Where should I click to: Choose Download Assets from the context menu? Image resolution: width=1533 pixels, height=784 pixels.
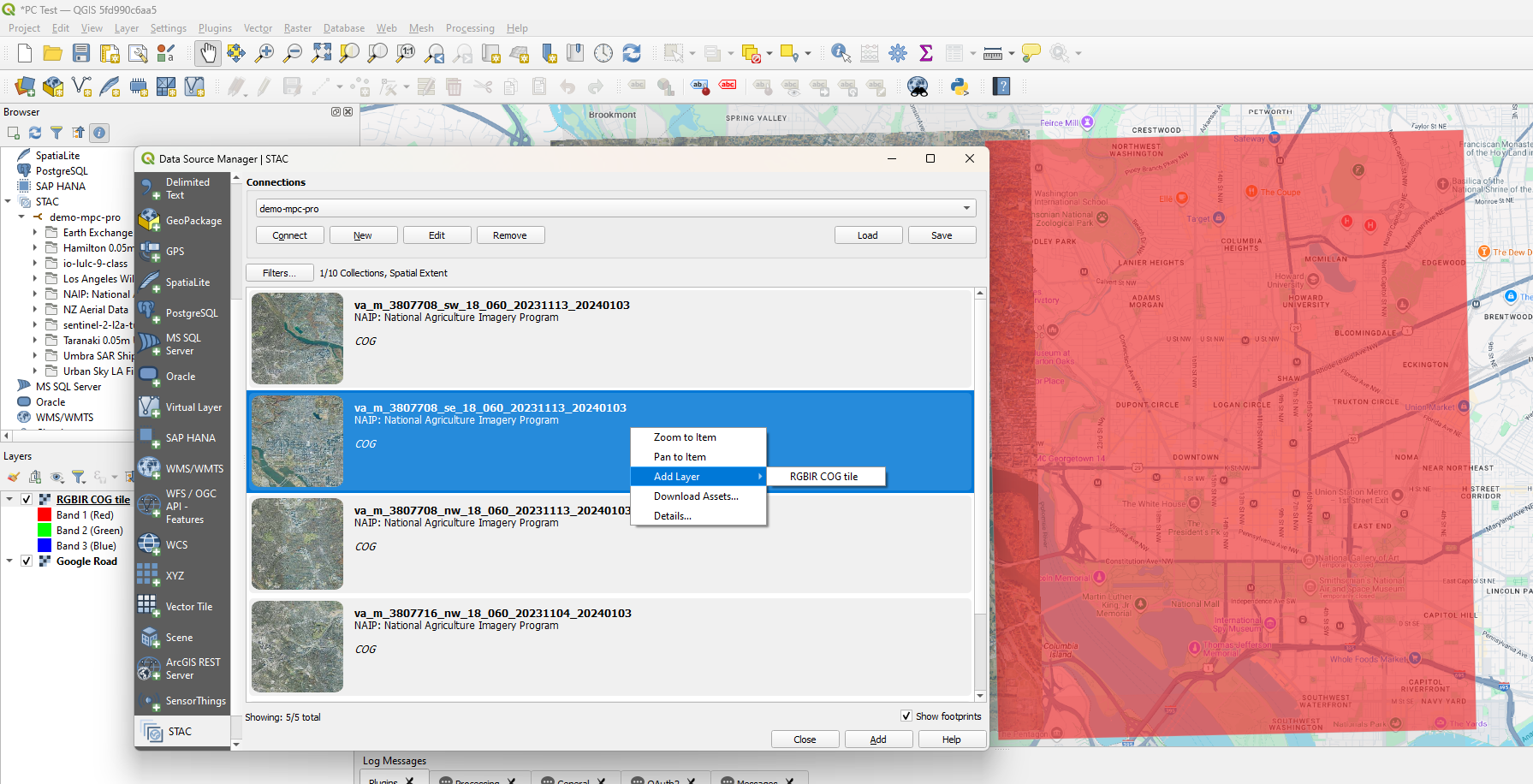pyautogui.click(x=695, y=496)
